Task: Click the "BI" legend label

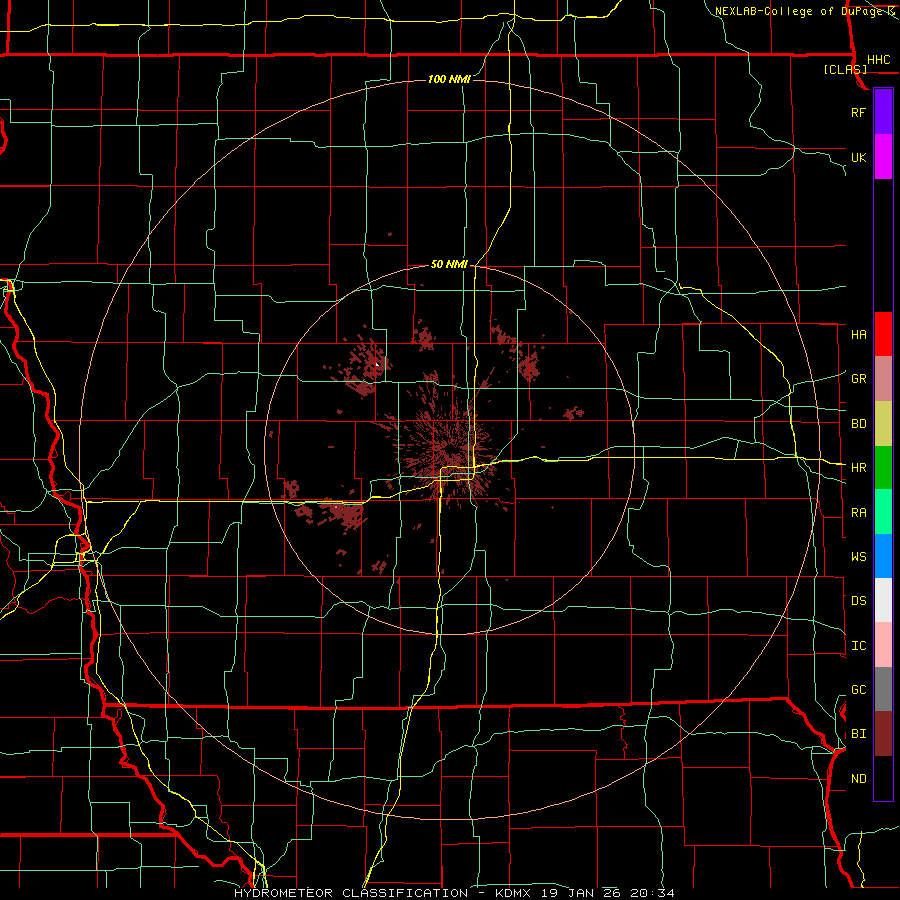Action: 858,734
